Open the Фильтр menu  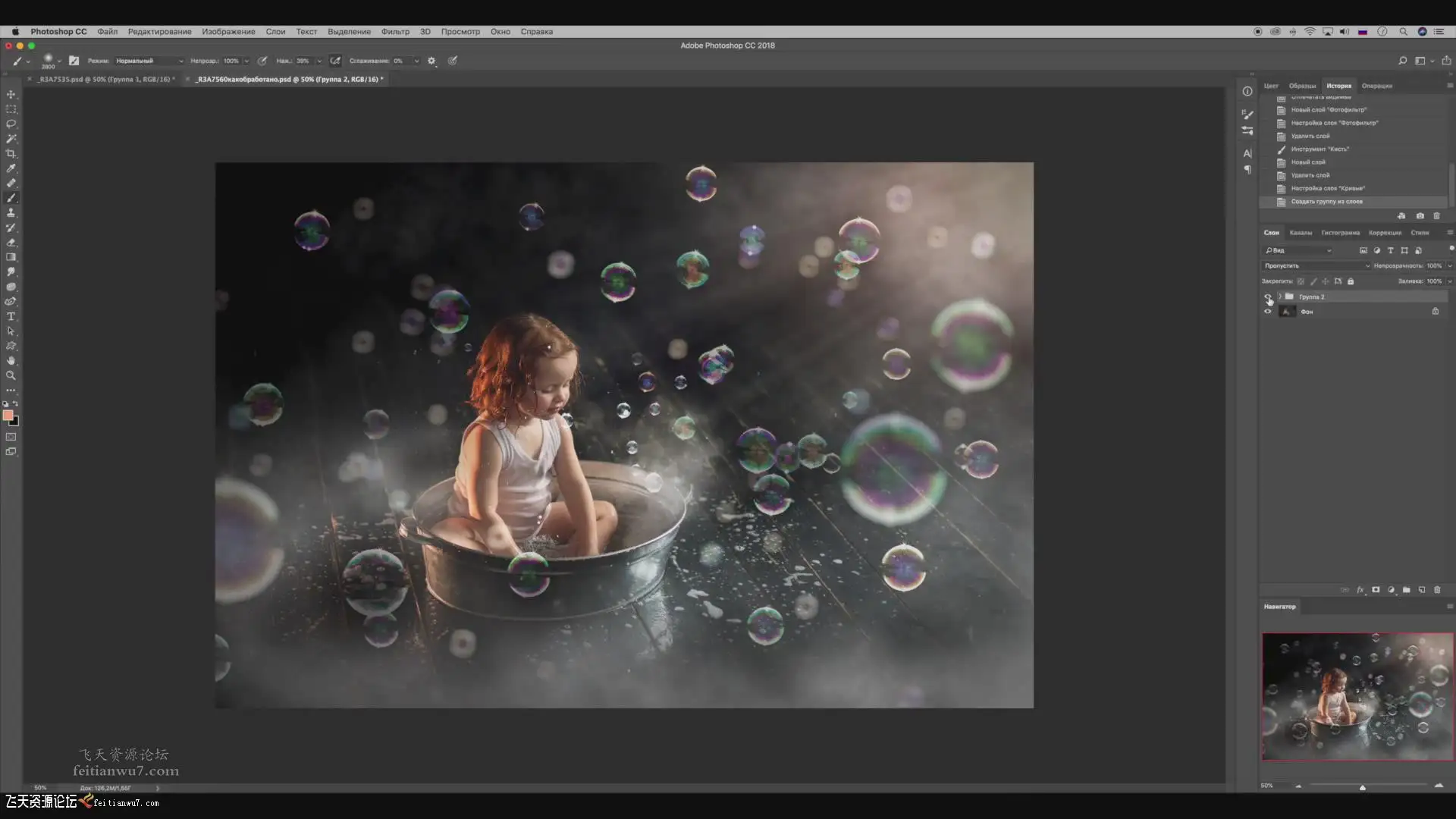coord(395,32)
